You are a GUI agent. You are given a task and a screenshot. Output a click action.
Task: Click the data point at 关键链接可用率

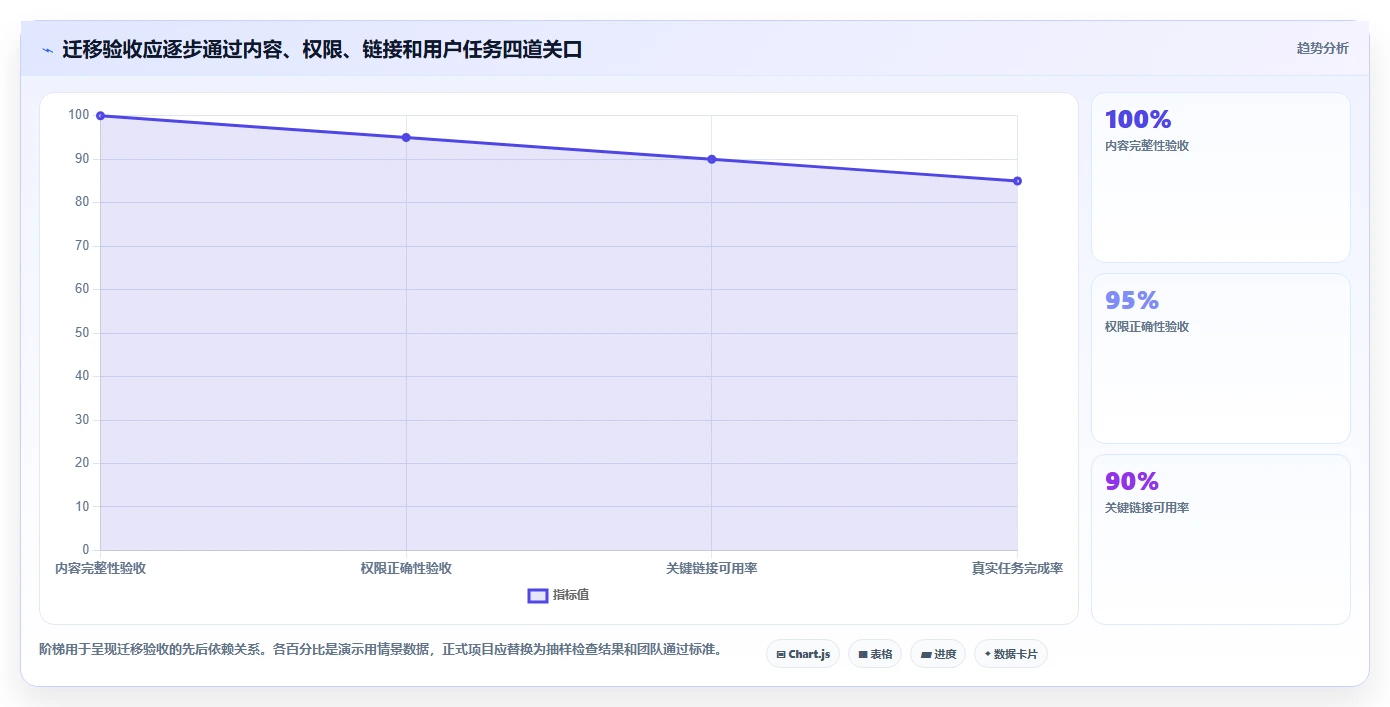pyautogui.click(x=712, y=159)
